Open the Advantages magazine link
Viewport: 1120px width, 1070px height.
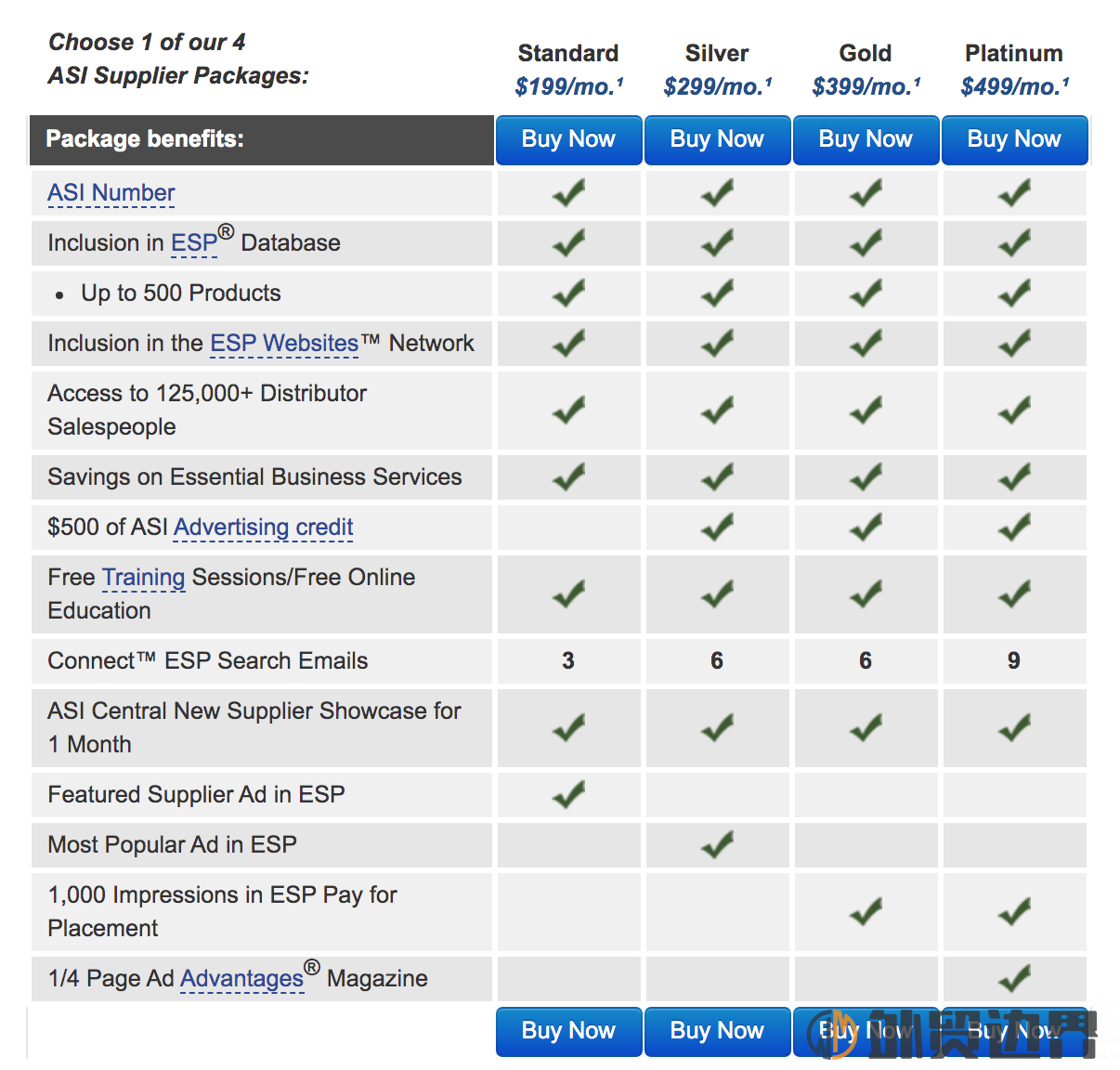coord(241,979)
